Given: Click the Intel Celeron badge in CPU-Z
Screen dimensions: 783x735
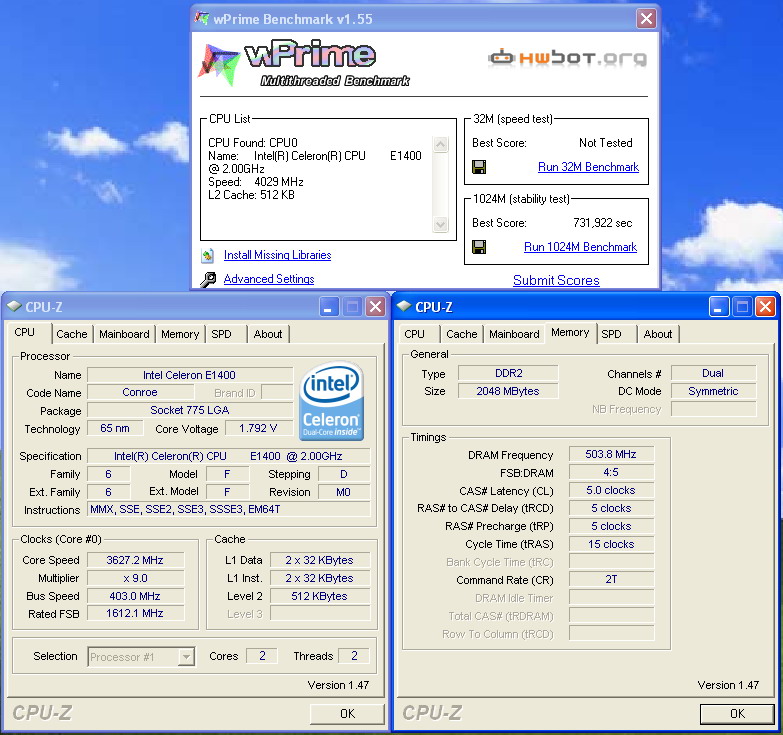Looking at the screenshot, I should (331, 401).
